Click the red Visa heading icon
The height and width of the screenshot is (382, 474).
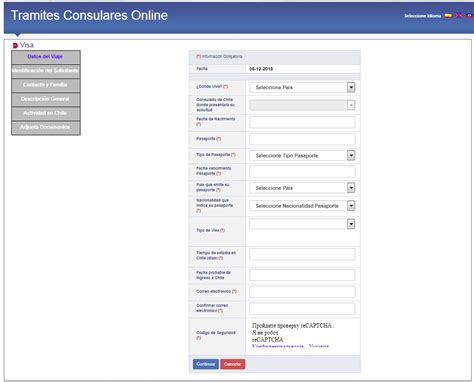pos(15,45)
